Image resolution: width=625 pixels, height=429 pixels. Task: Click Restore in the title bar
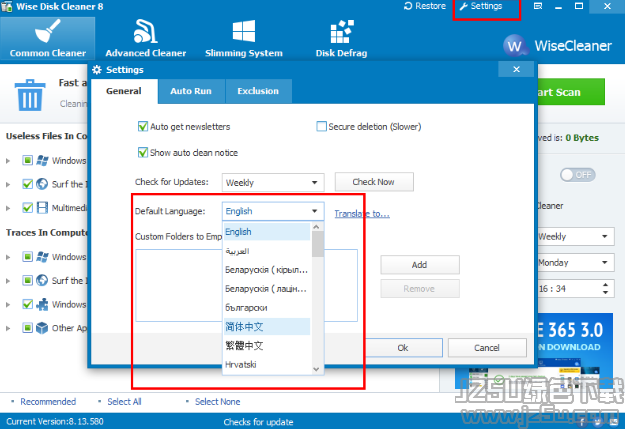[425, 6]
